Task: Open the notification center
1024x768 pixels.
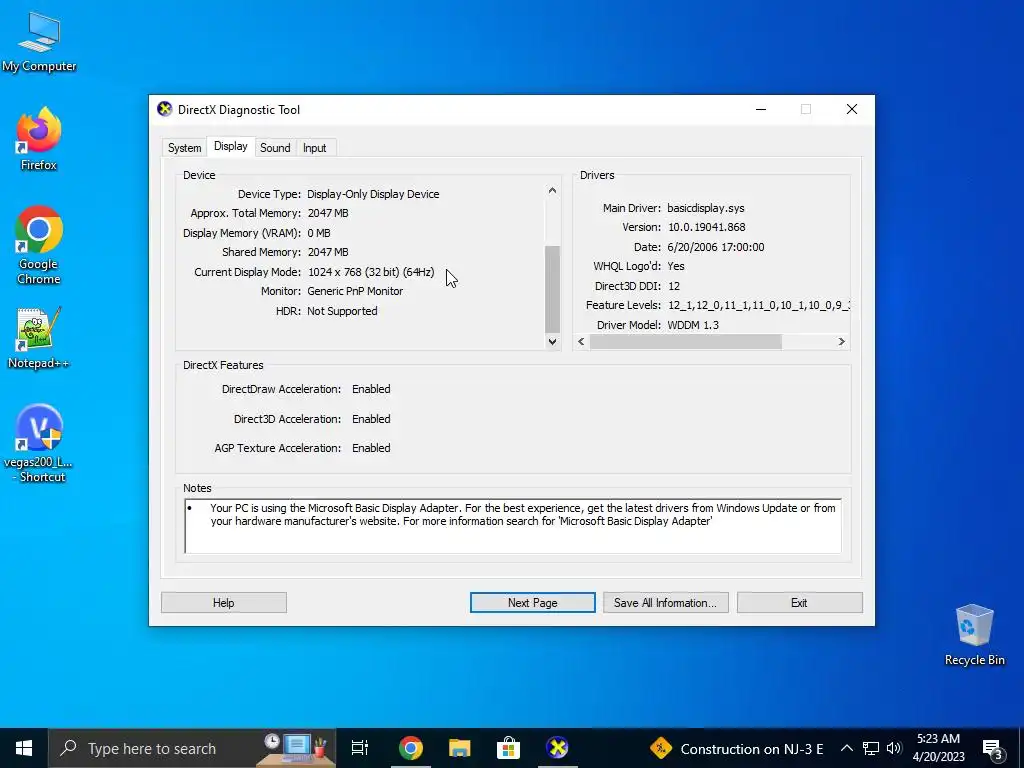Action: click(x=993, y=748)
